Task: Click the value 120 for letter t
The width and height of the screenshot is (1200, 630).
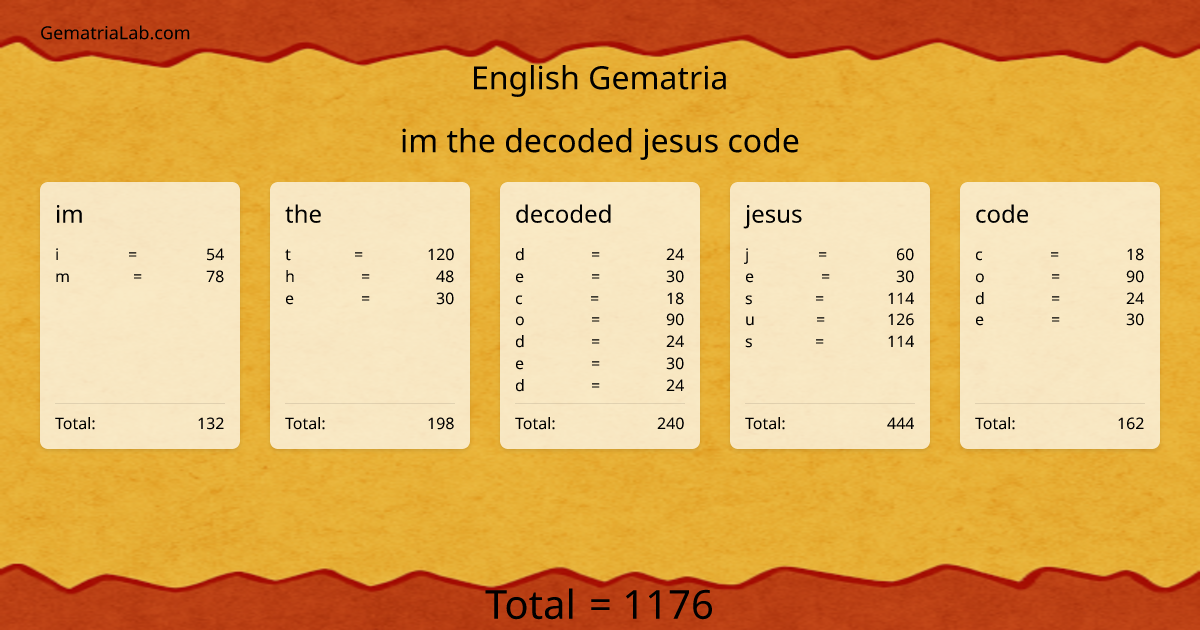Action: pyautogui.click(x=441, y=254)
